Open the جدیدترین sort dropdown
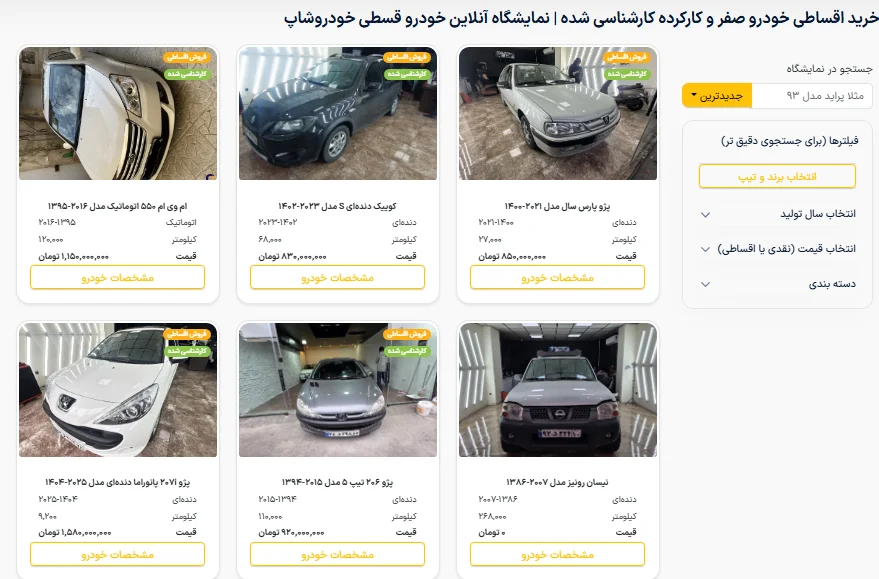 (716, 96)
